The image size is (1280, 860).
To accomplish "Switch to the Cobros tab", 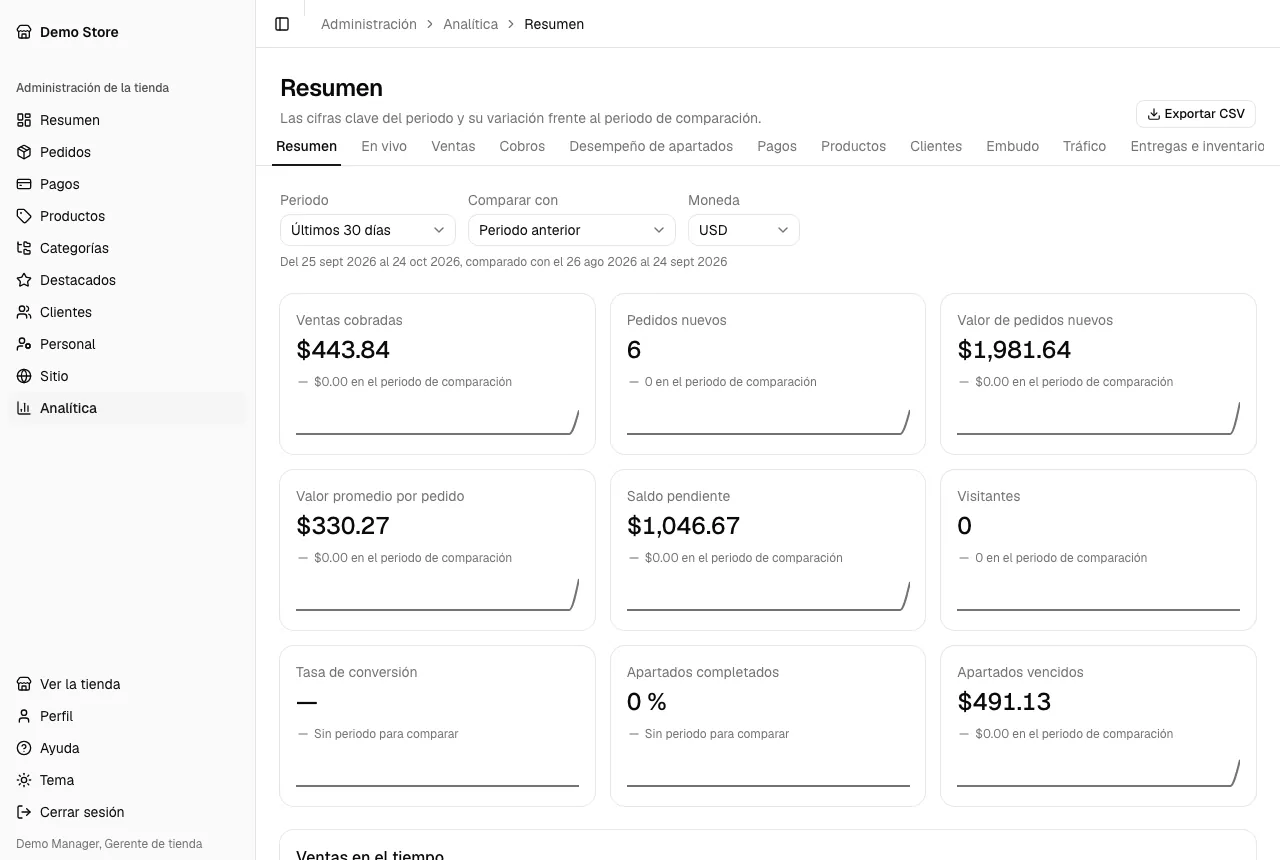I will [x=522, y=146].
